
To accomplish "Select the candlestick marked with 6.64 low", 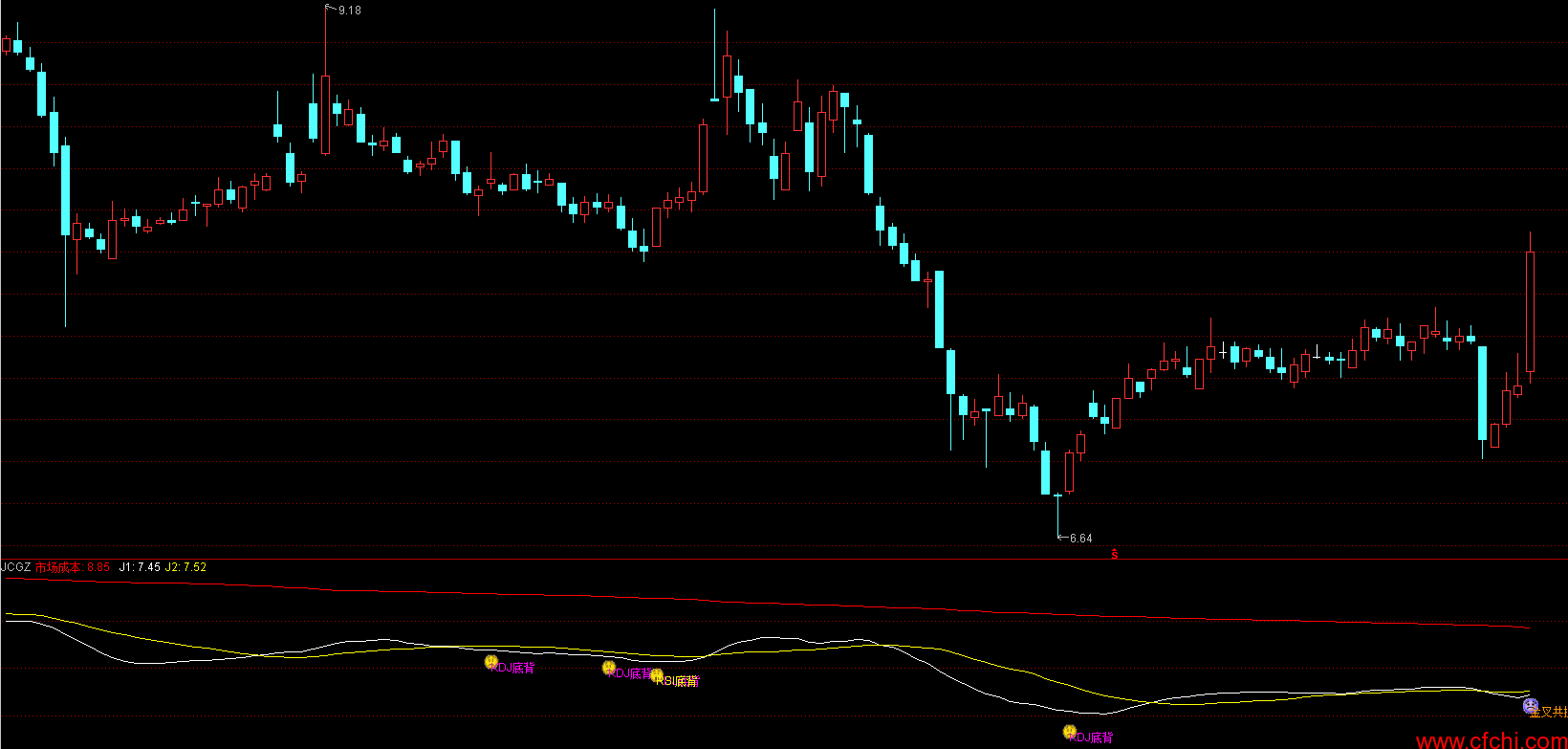I will (1057, 515).
